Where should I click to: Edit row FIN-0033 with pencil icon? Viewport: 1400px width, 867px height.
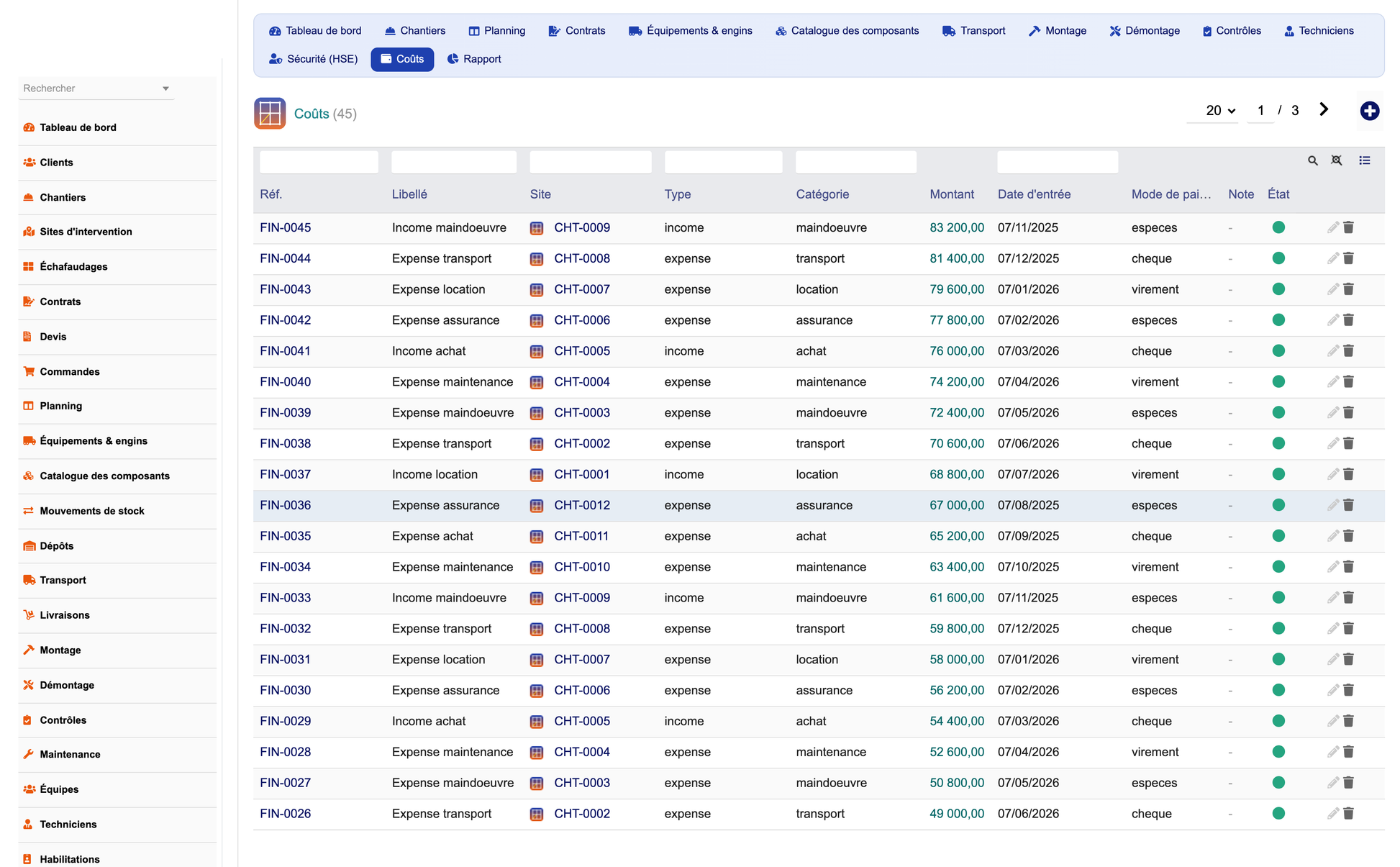[x=1333, y=597]
